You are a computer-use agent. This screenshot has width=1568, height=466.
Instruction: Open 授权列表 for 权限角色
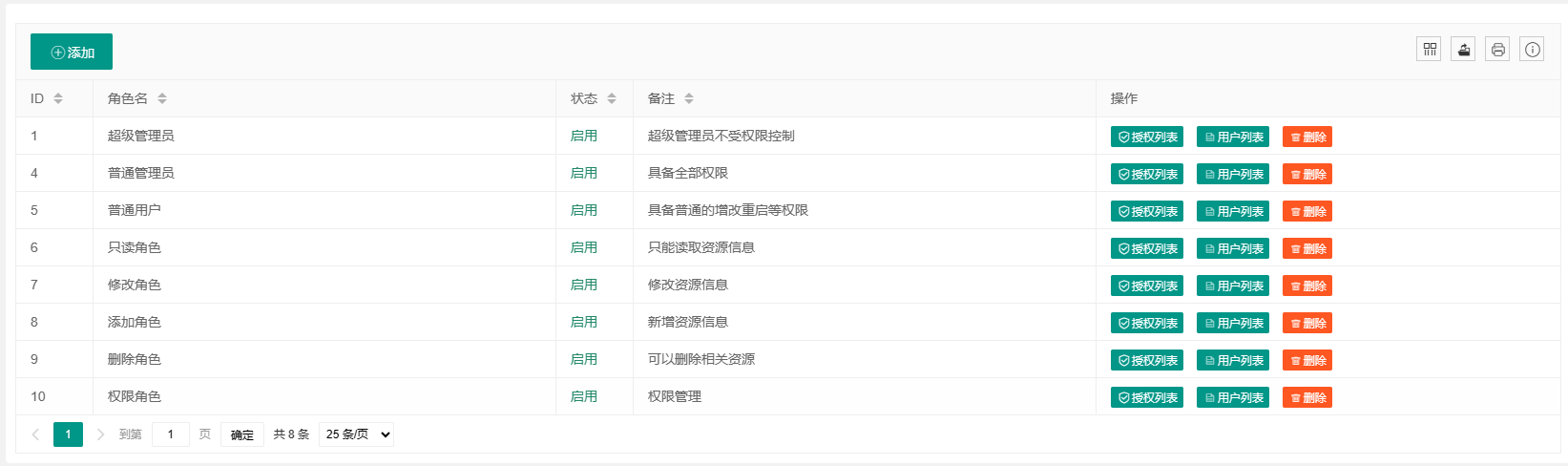click(x=1147, y=397)
